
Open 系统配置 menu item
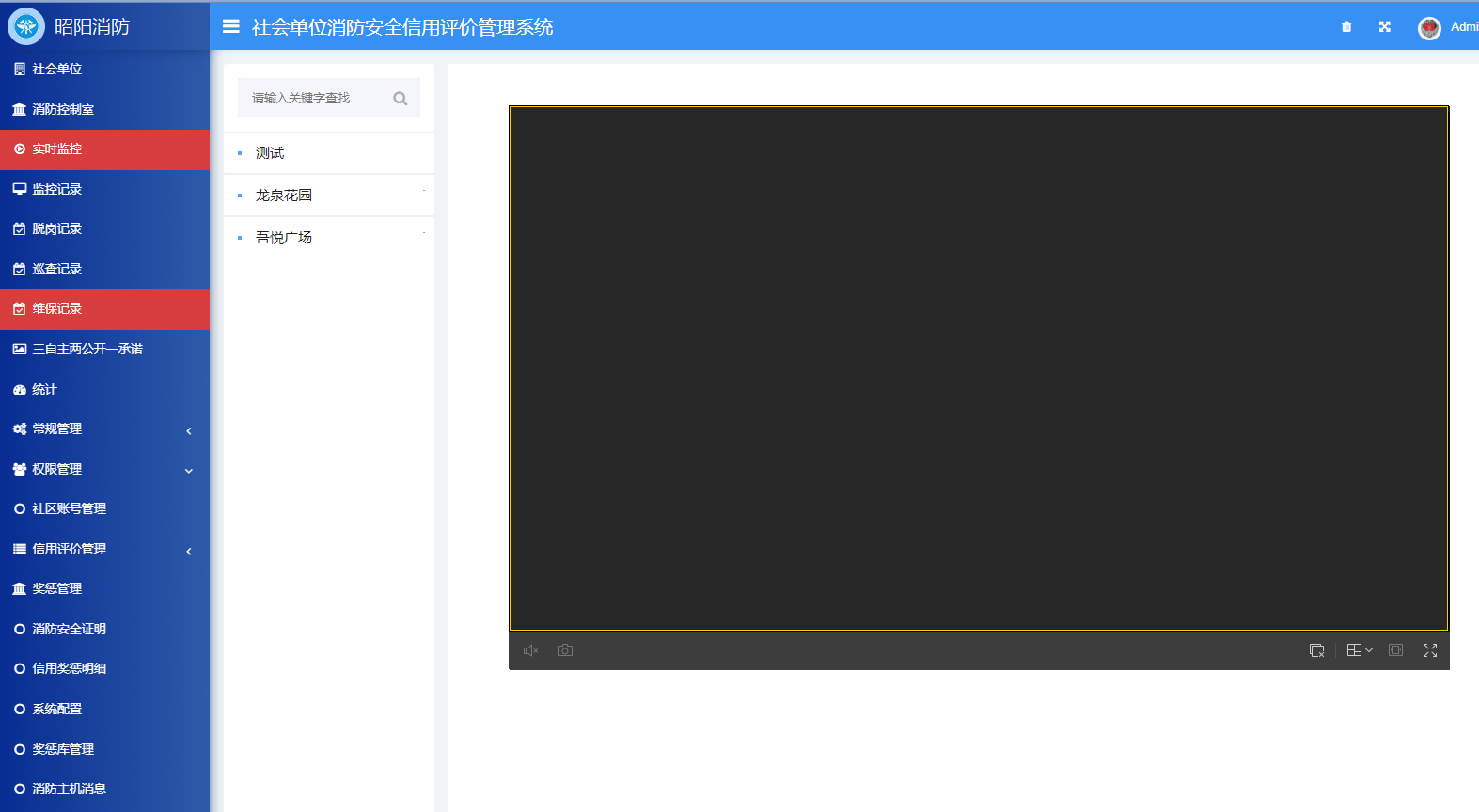(x=104, y=709)
